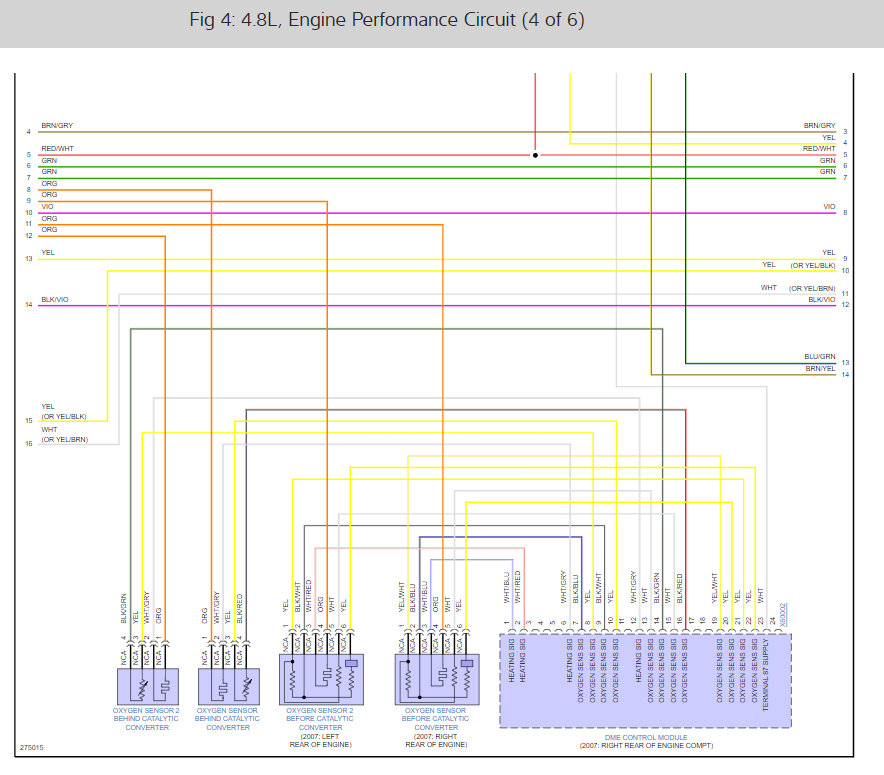884x775 pixels.
Task: Click the splice dot on the RED/WHT wire
Action: tap(535, 155)
